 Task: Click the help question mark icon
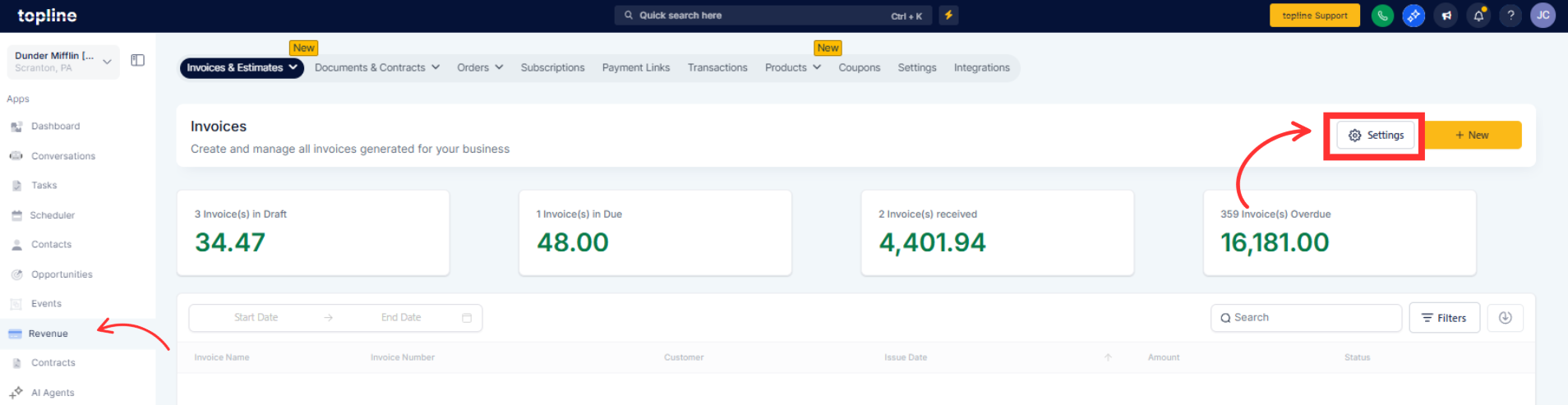tap(1510, 16)
